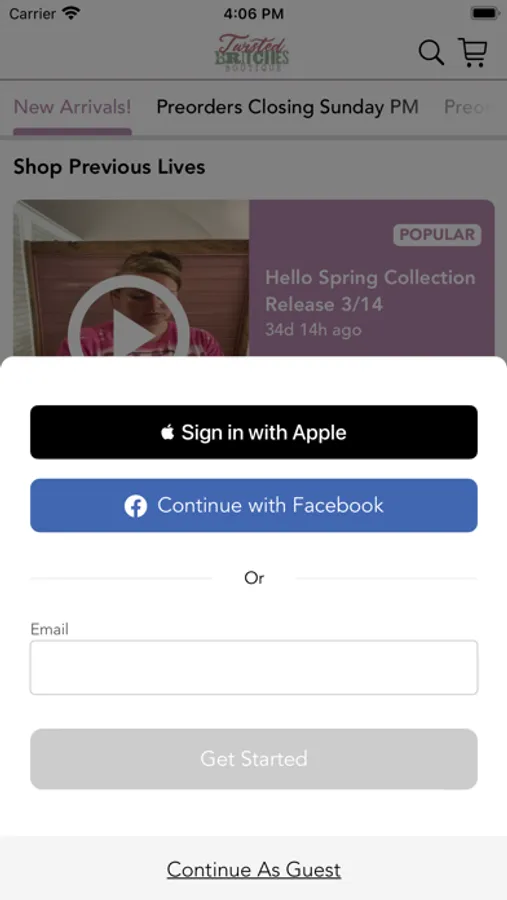507x900 pixels.
Task: Tap the battery indicator icon
Action: tap(485, 13)
